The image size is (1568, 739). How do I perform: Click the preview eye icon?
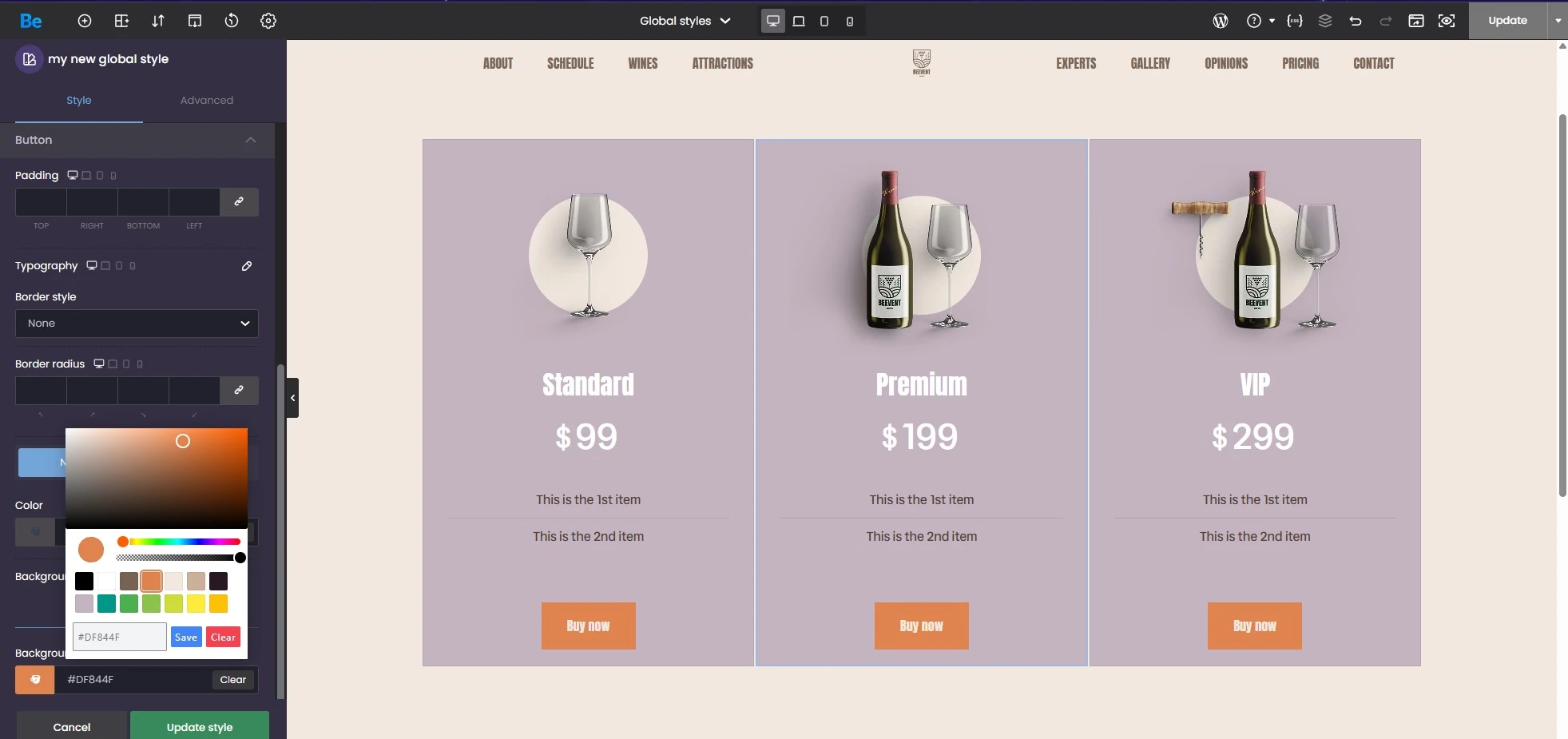click(1447, 21)
